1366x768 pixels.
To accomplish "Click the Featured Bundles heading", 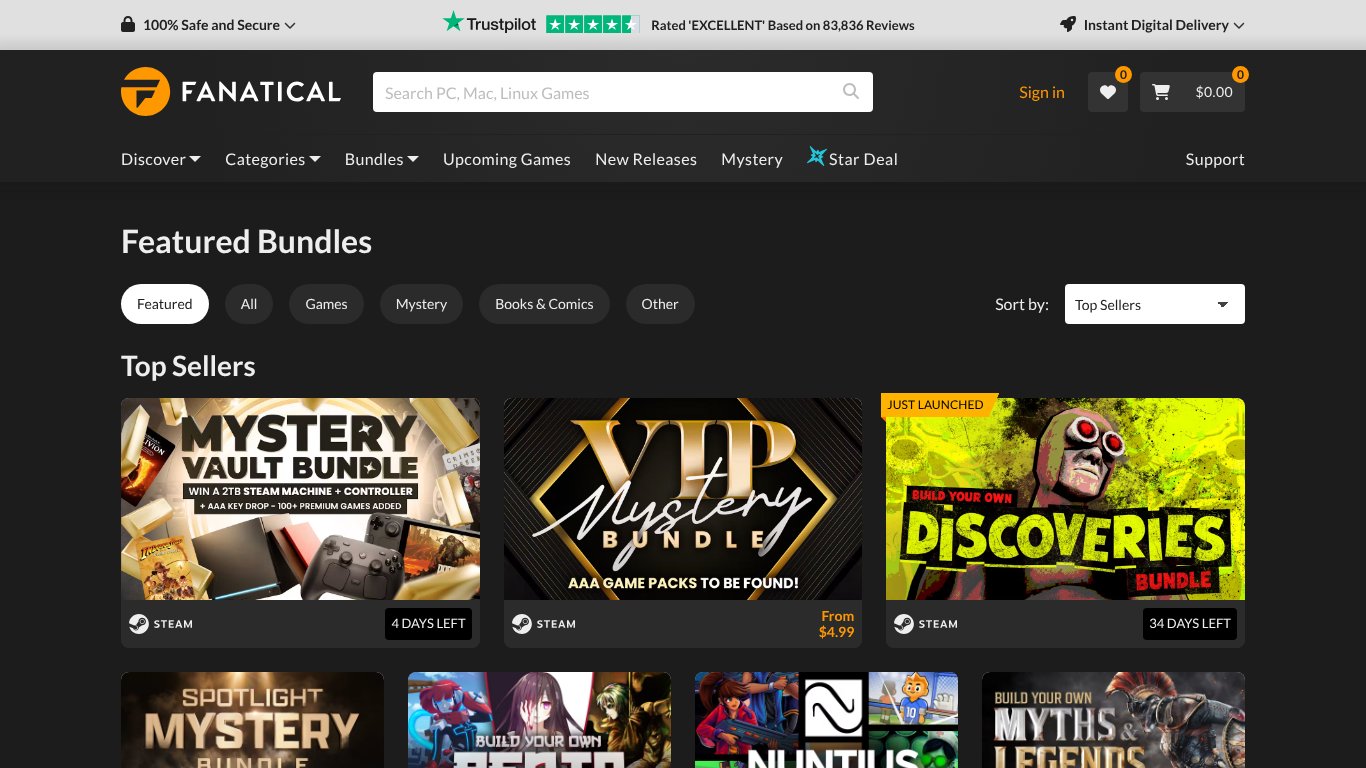I will pyautogui.click(x=246, y=242).
